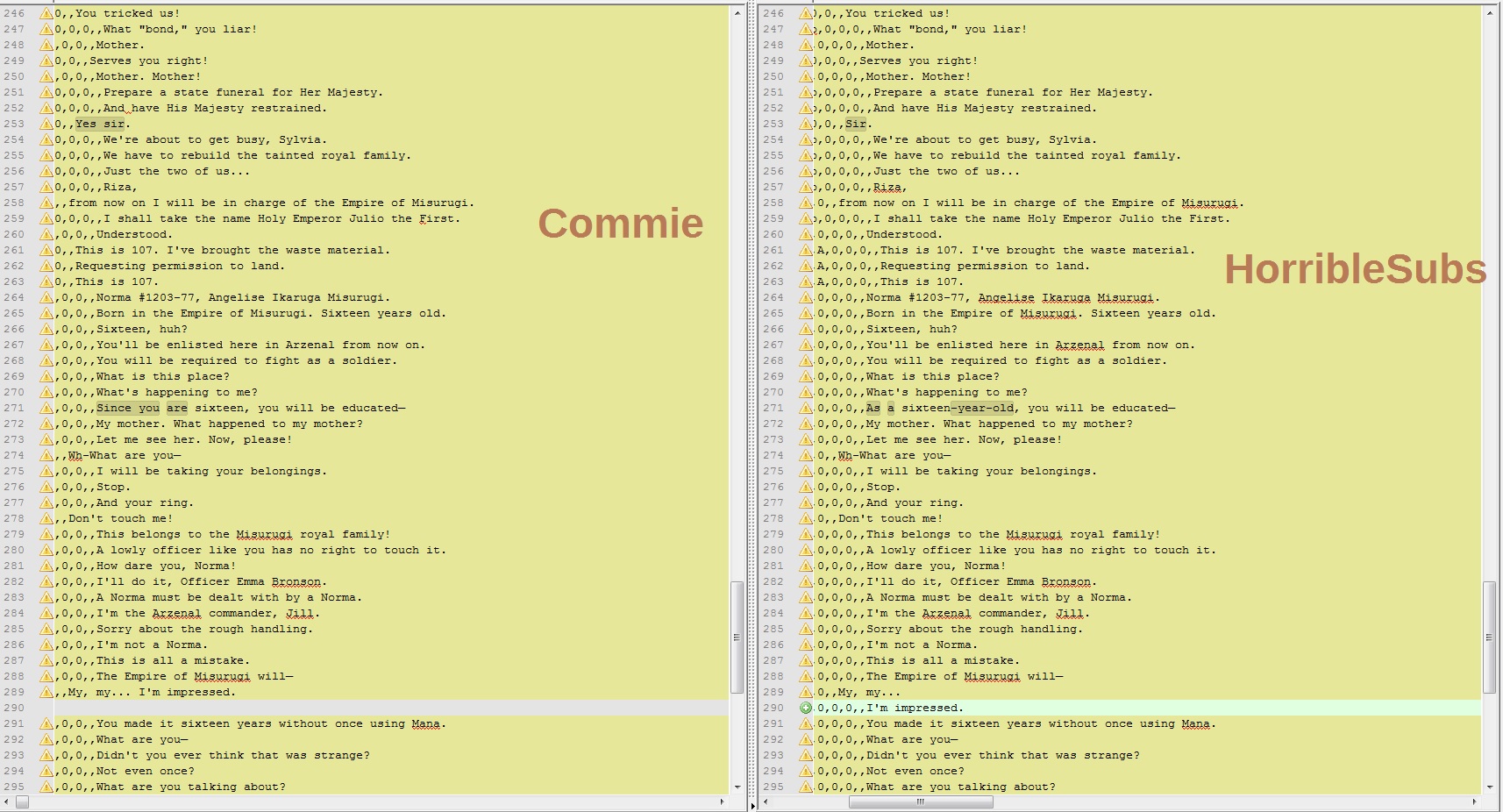
Task: Click 'Sorry about the rough handling.' in left pane
Action: (x=204, y=629)
